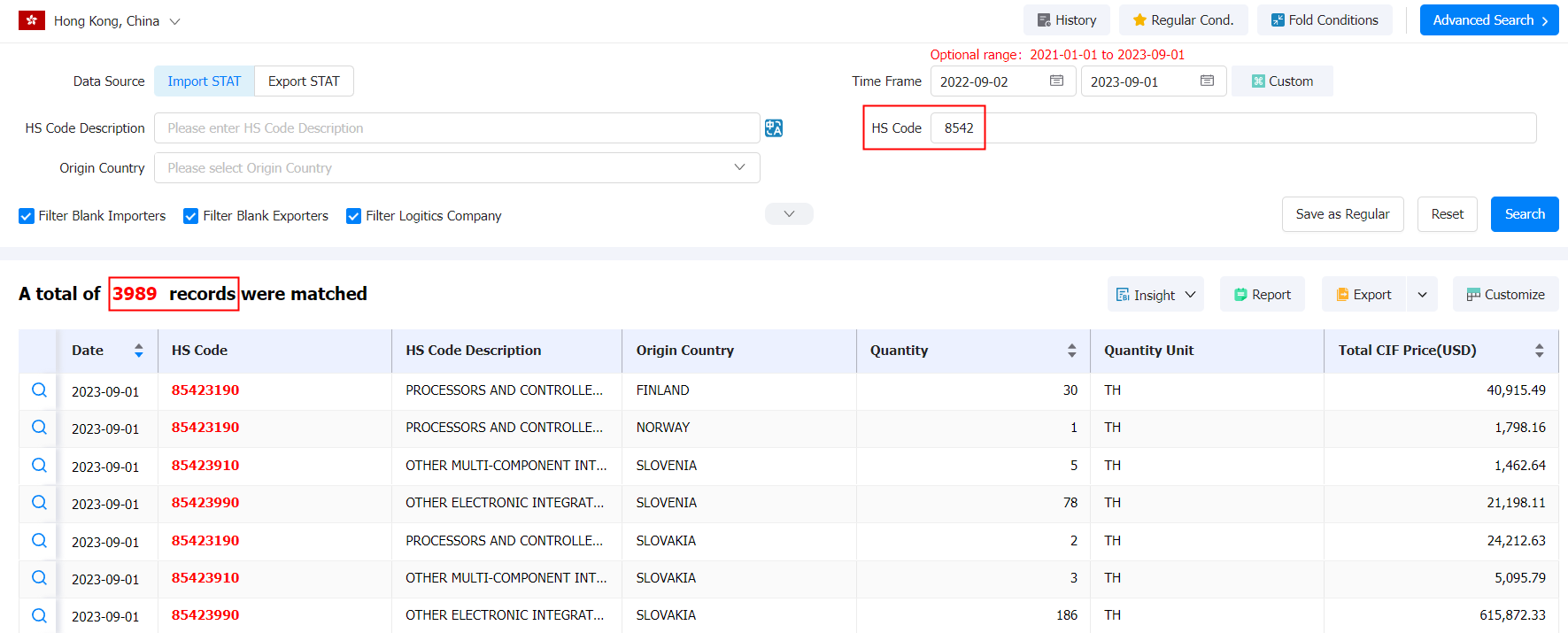Click the blue Search button
Image resolution: width=1568 pixels, height=633 pixels.
pyautogui.click(x=1525, y=214)
